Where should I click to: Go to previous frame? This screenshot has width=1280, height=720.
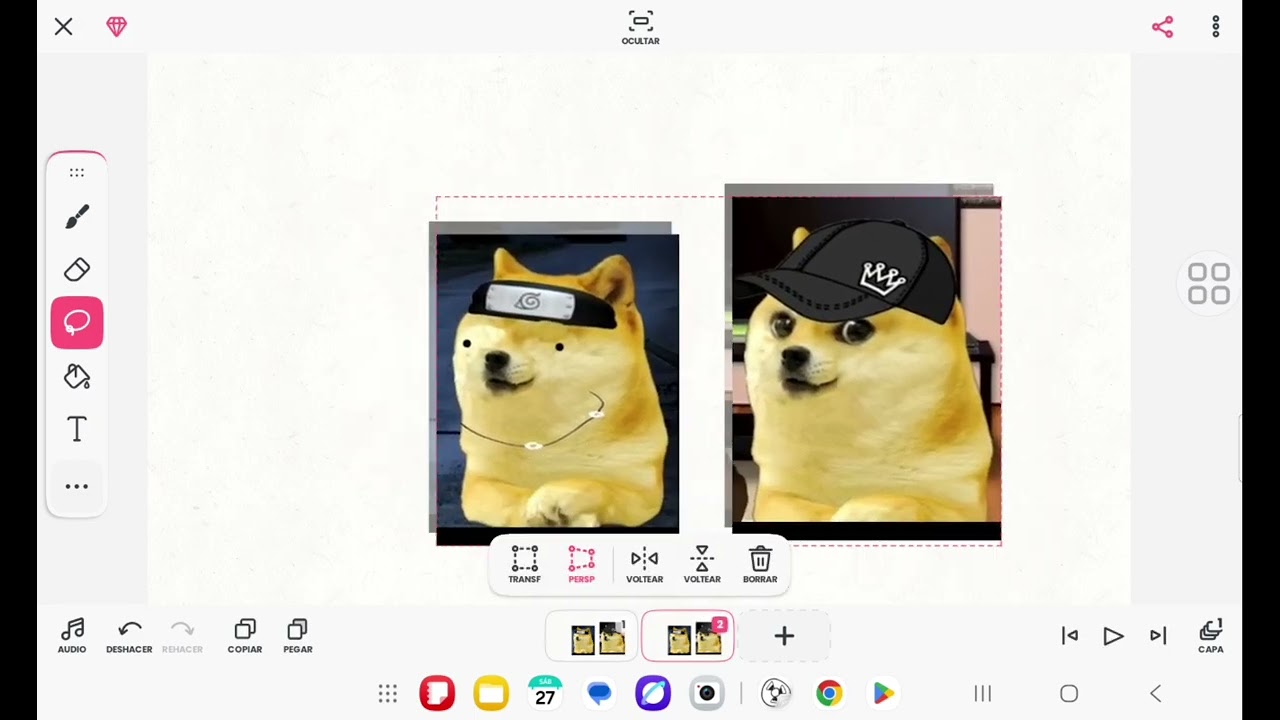point(1070,636)
